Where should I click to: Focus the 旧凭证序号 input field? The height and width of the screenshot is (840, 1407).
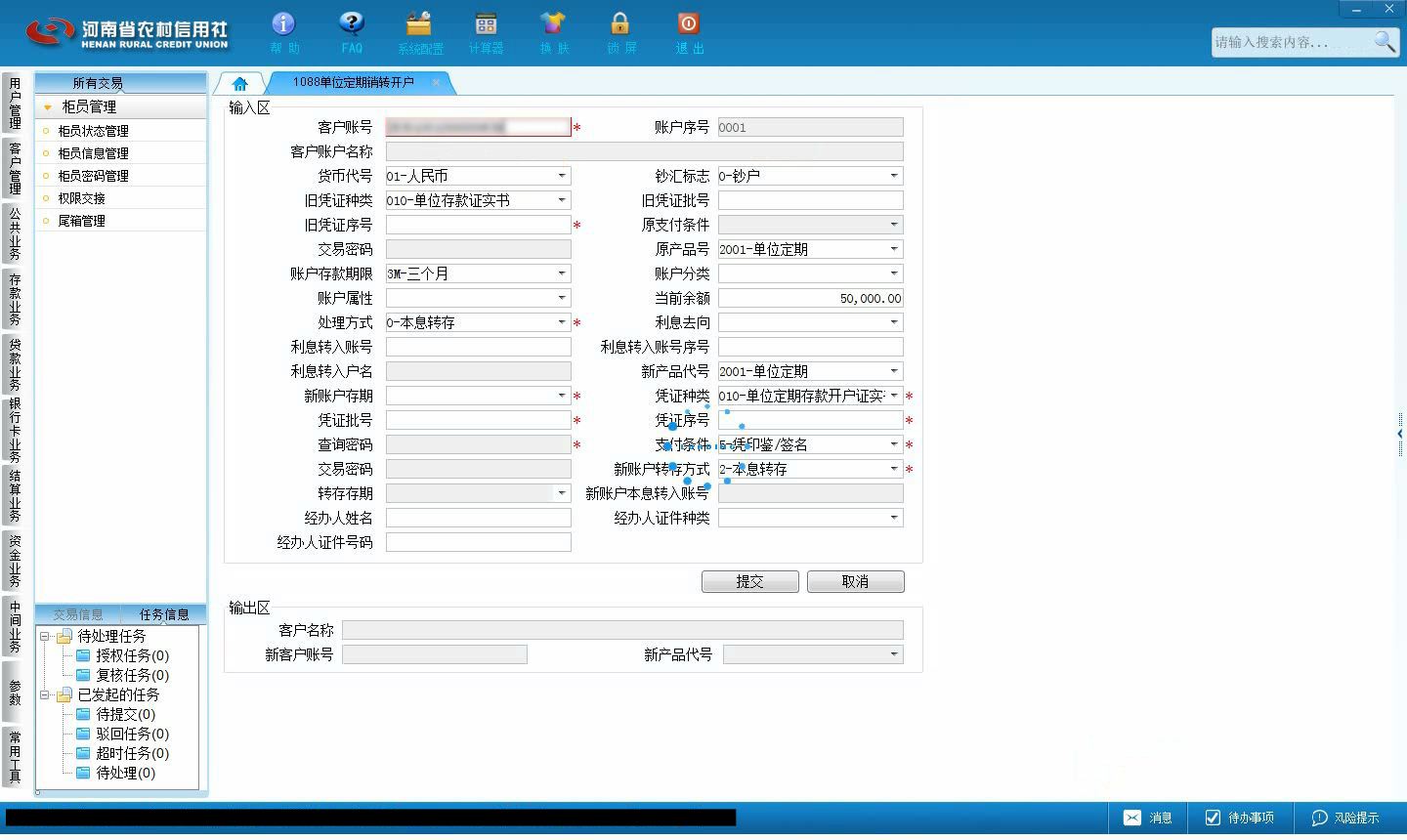click(x=478, y=225)
